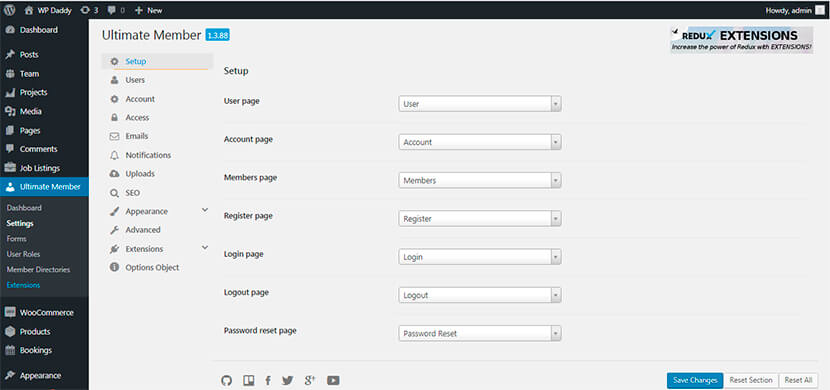
Task: Expand the Appearance settings section chevron
Action: pyautogui.click(x=205, y=211)
